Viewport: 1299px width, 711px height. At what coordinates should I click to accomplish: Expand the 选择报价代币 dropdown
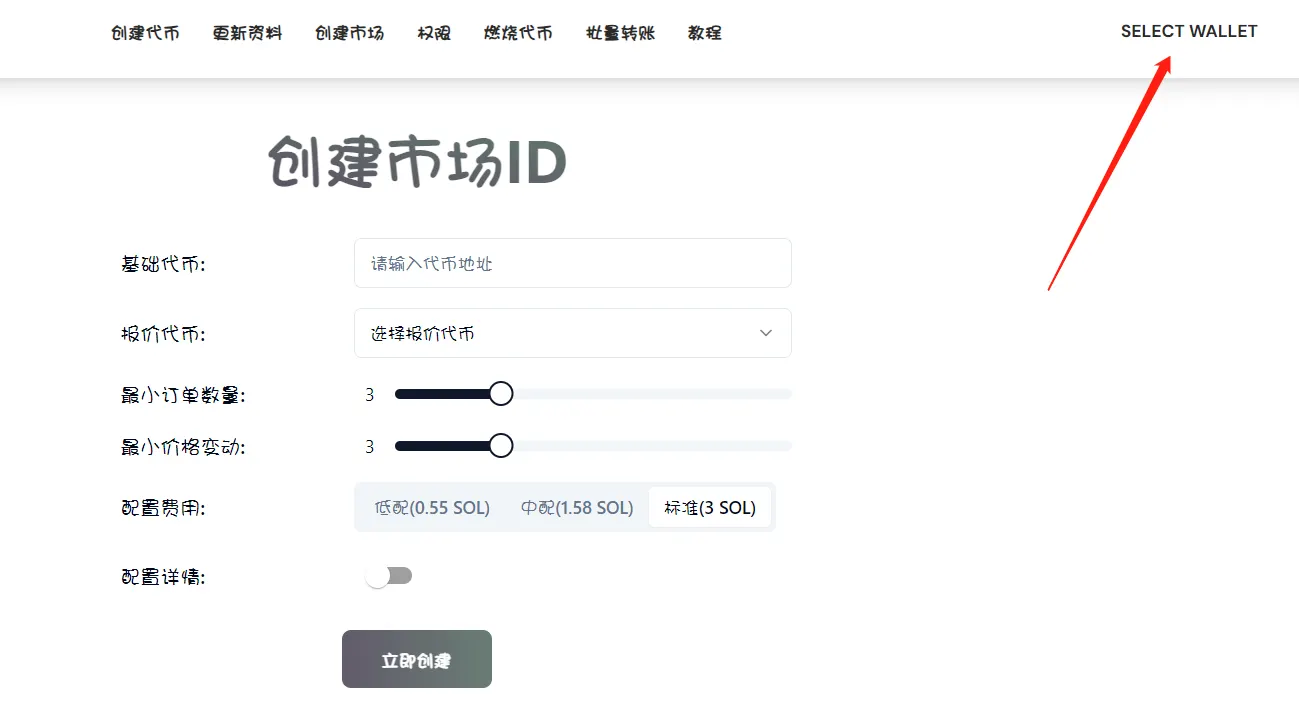point(573,333)
